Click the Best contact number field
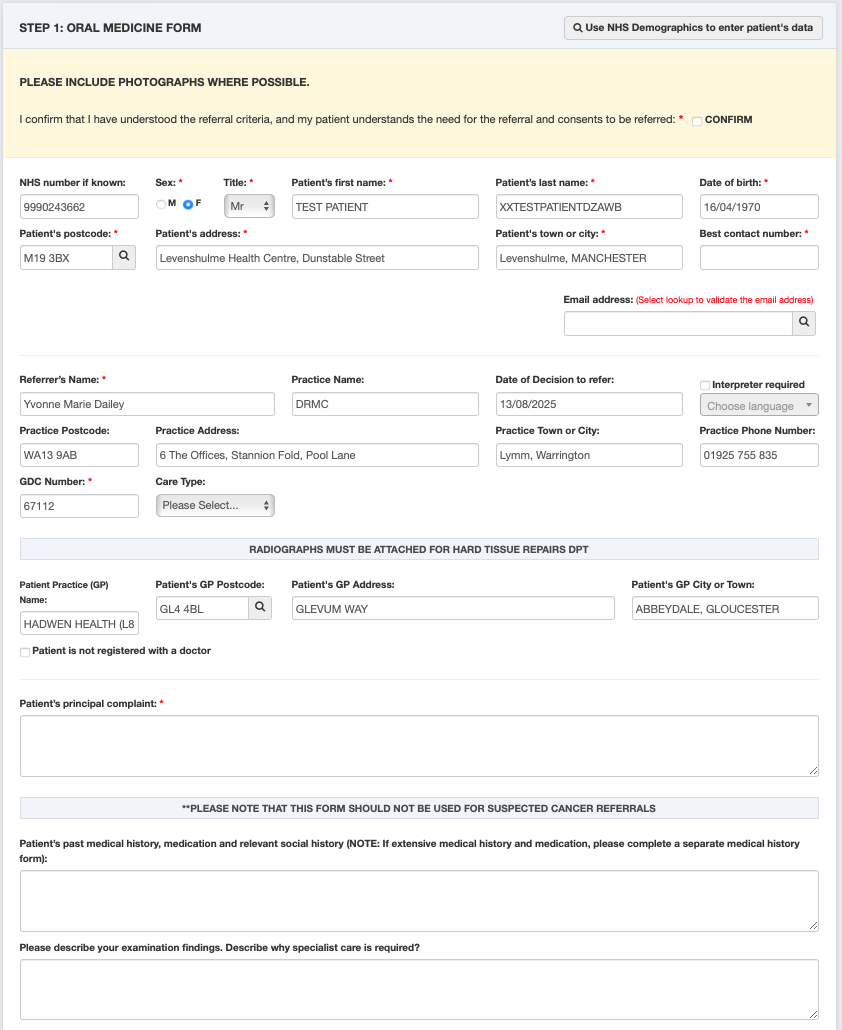This screenshot has height=1030, width=842. pyautogui.click(x=759, y=258)
